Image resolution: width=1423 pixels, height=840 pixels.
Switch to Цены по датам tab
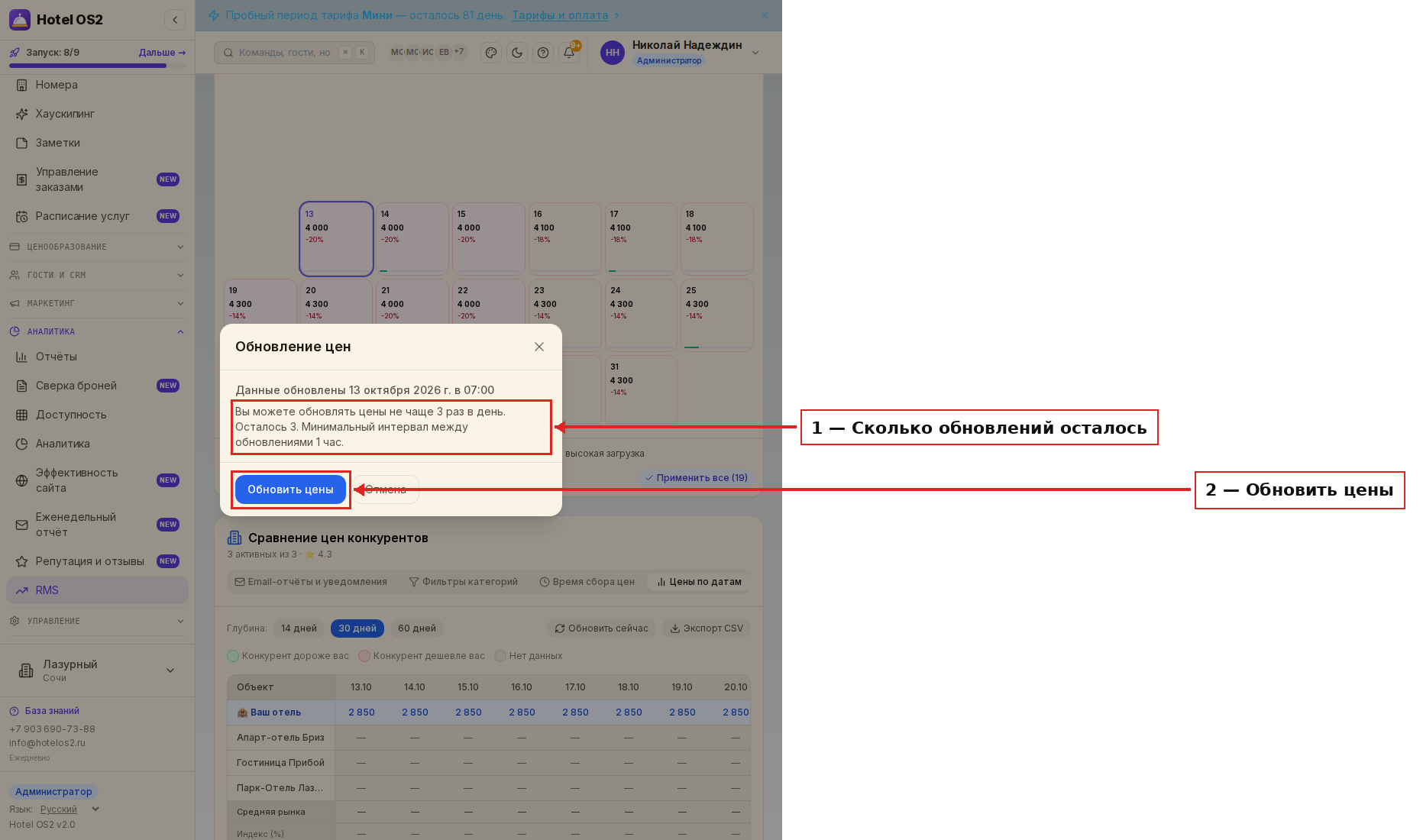tap(699, 582)
